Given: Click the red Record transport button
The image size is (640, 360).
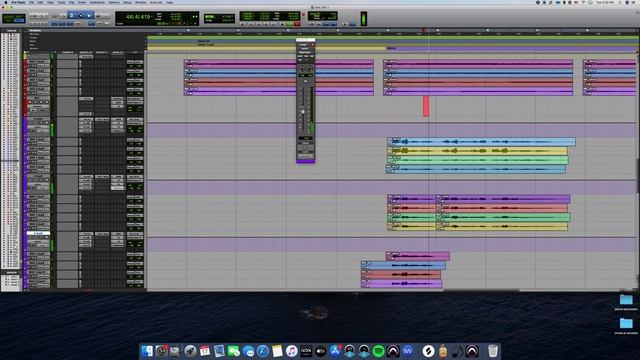Looking at the screenshot, I should point(297,24).
